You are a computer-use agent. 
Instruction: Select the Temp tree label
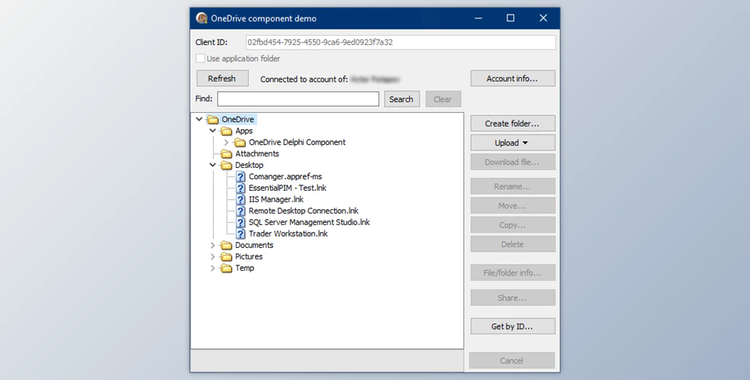click(244, 268)
